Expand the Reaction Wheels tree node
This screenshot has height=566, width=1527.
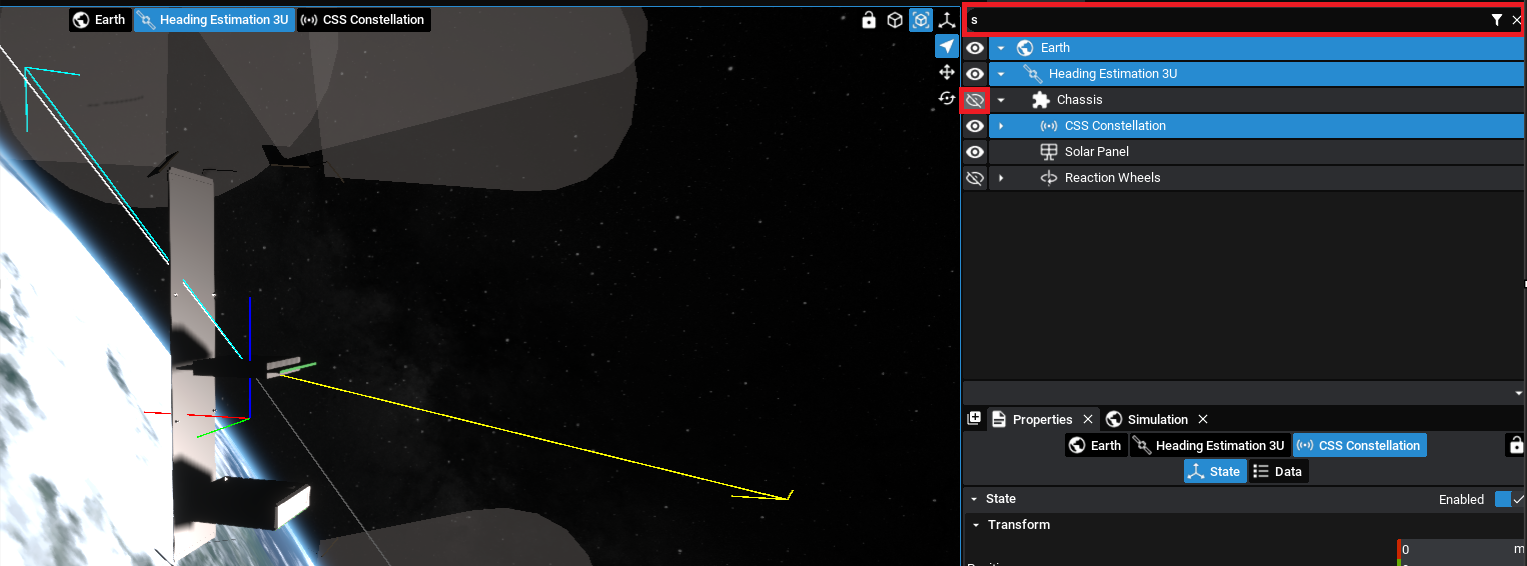1001,178
